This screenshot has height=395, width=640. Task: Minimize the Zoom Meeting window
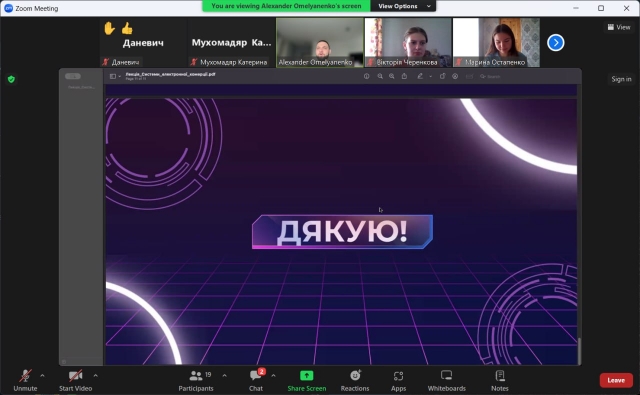[x=576, y=8]
